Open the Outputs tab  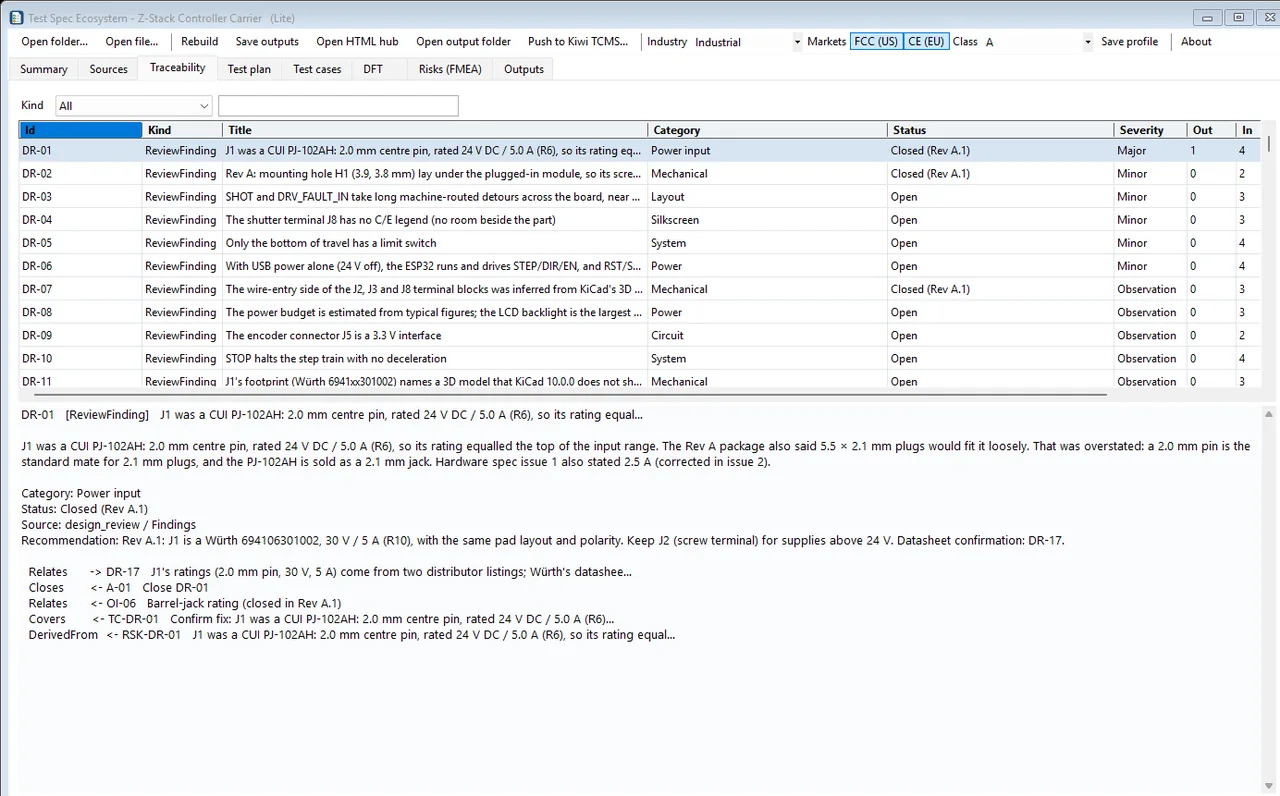(x=524, y=69)
